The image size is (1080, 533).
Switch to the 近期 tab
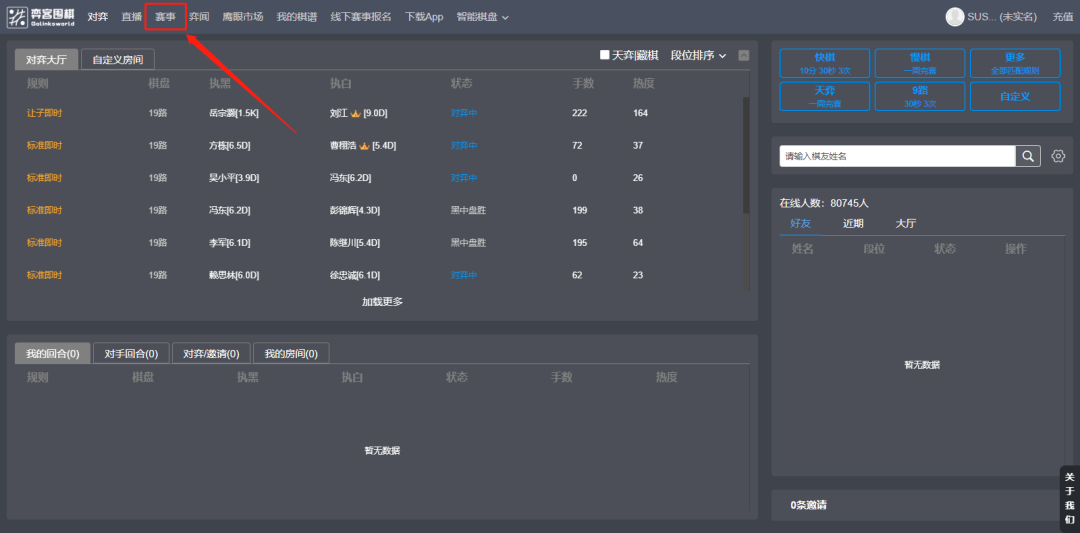click(853, 224)
